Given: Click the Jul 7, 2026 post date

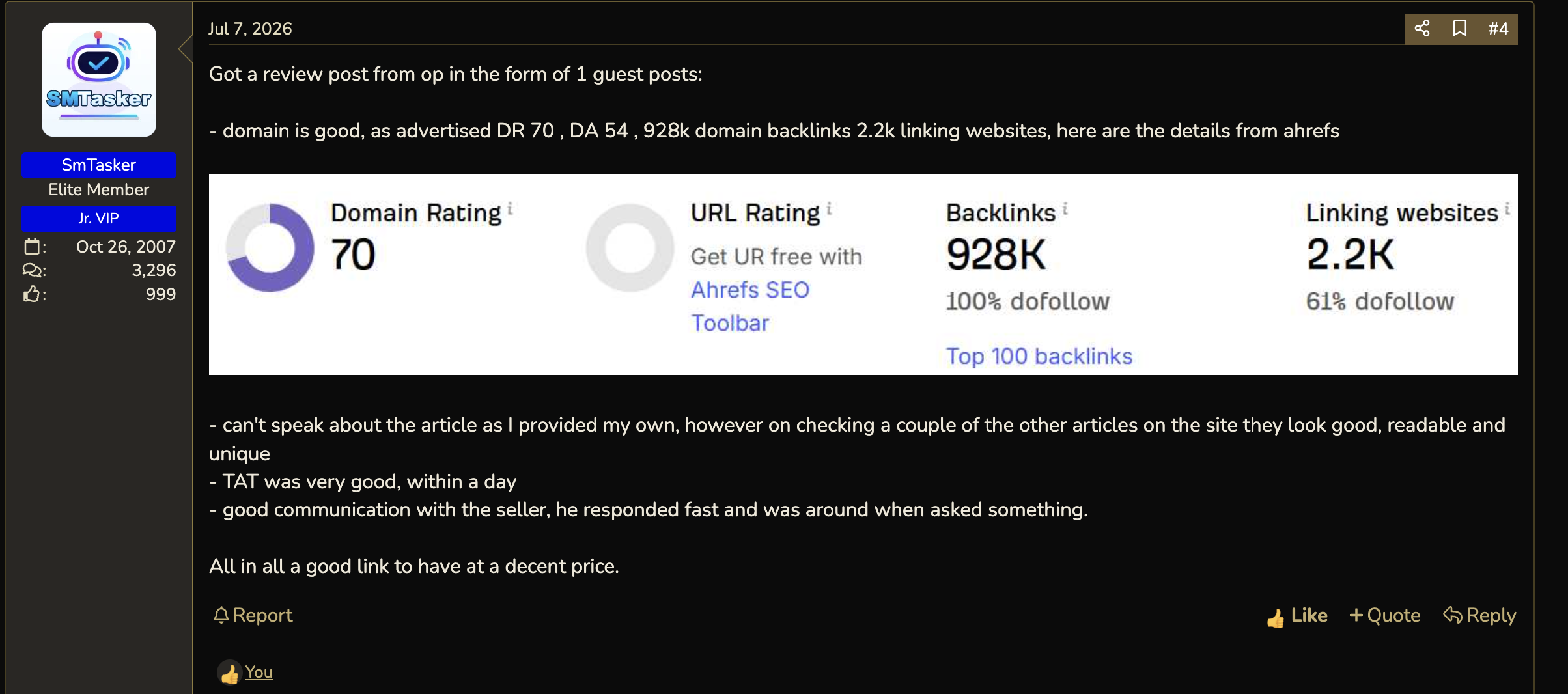Looking at the screenshot, I should click(x=250, y=29).
